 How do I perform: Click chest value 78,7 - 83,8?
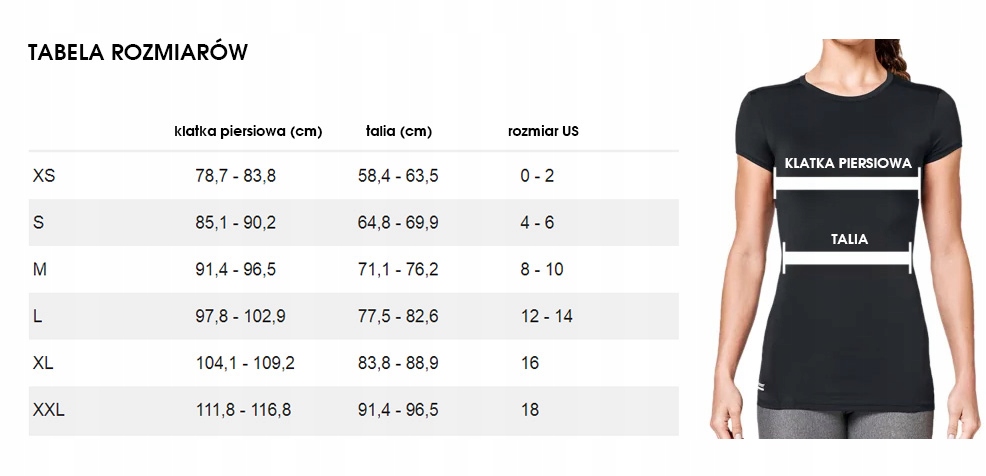[x=235, y=175]
